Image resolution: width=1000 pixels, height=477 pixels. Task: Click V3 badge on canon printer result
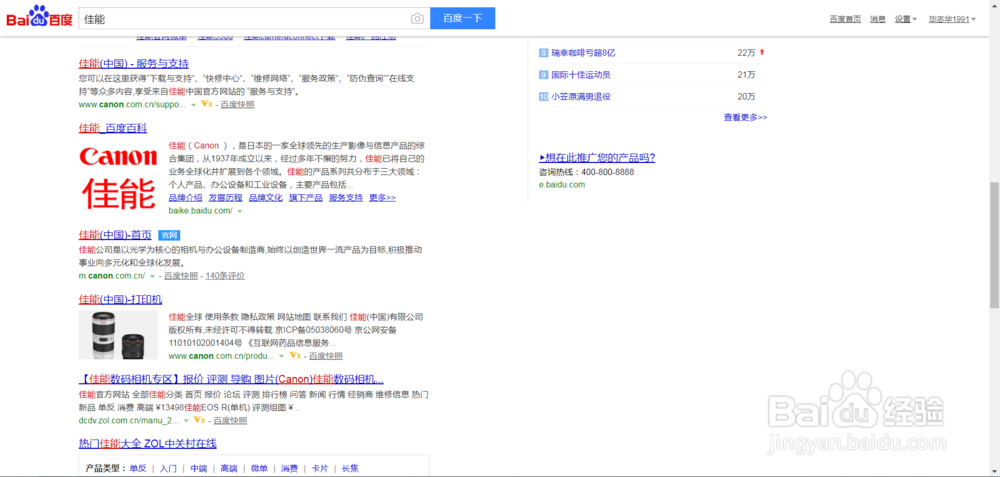coord(295,355)
